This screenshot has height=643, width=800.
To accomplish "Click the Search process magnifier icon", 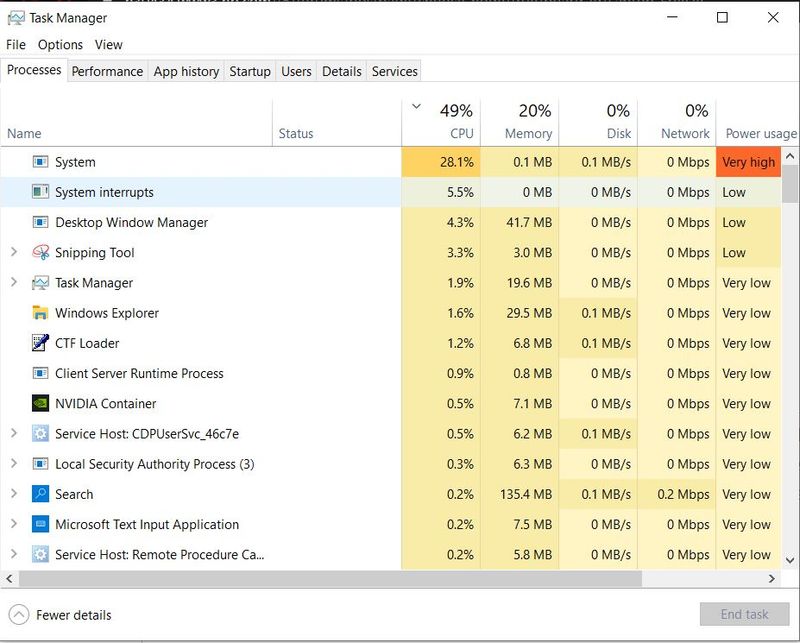I will [40, 494].
